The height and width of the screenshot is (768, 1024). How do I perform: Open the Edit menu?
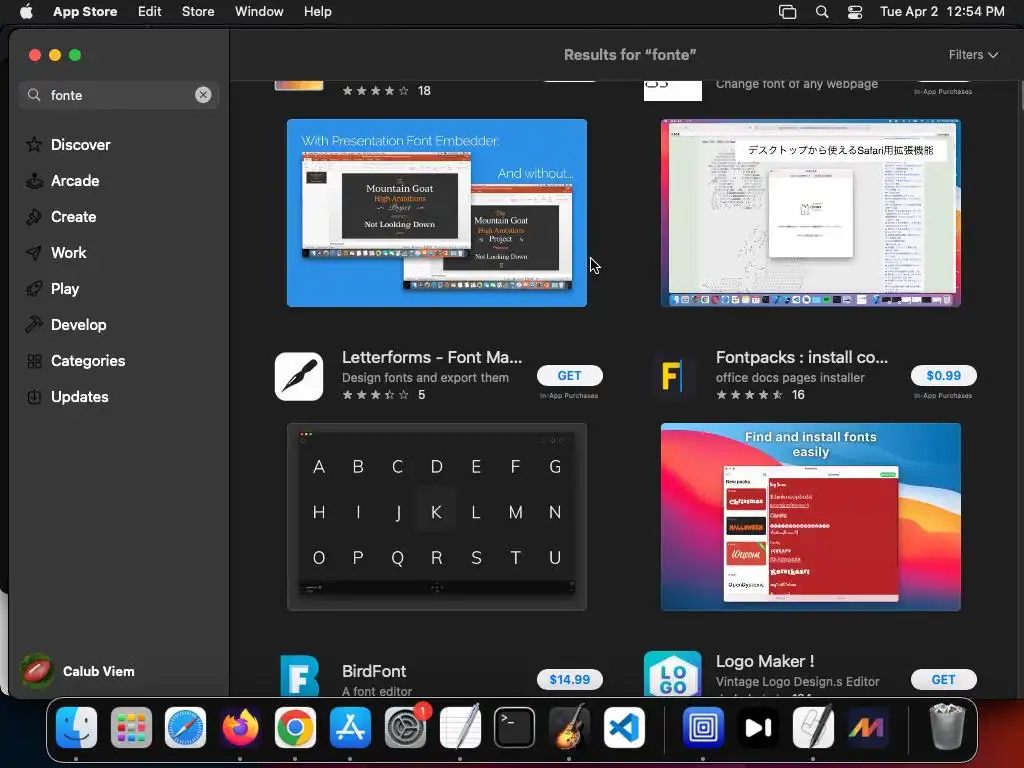tap(150, 12)
